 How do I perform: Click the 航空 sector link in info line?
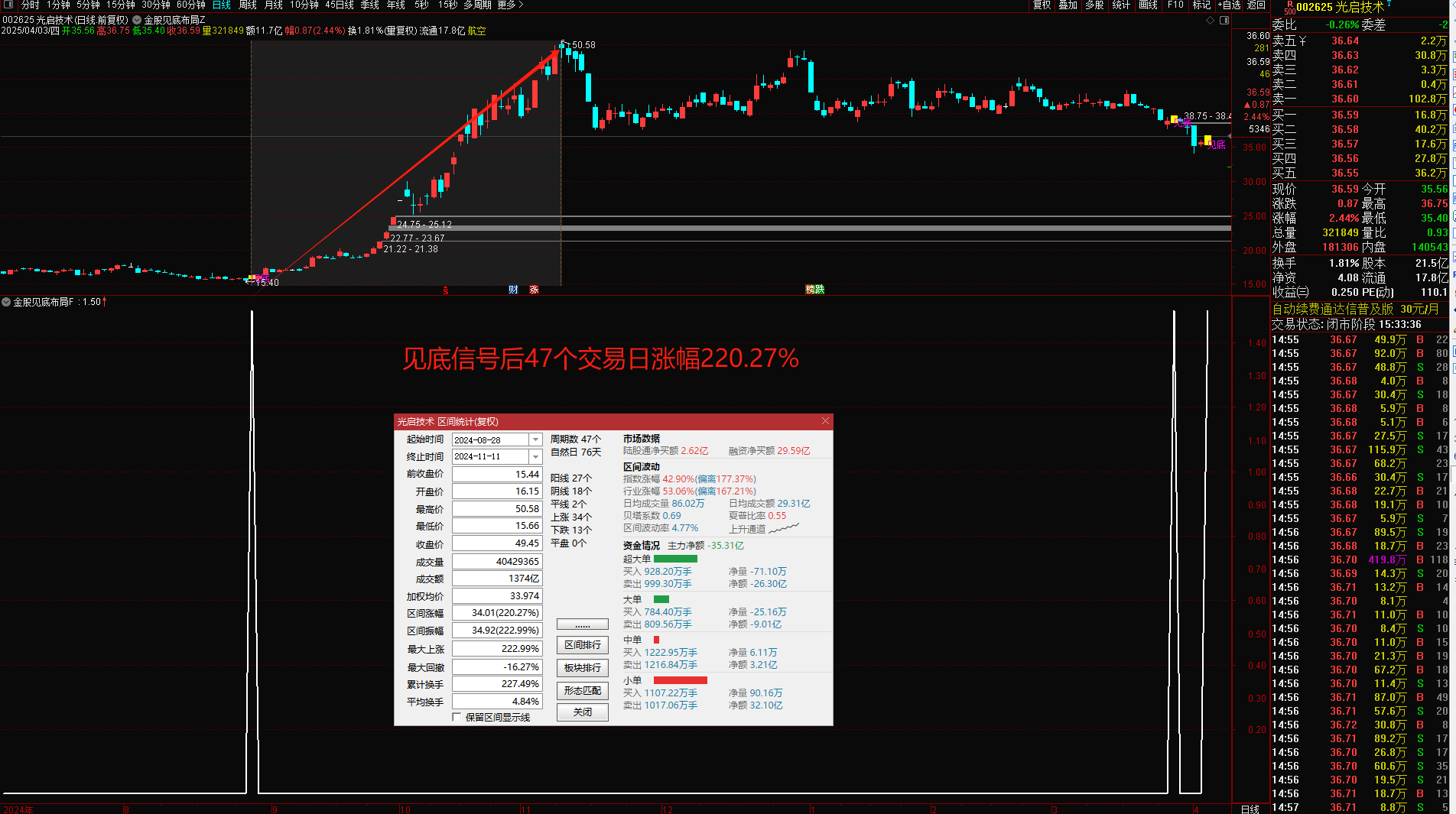[x=476, y=31]
